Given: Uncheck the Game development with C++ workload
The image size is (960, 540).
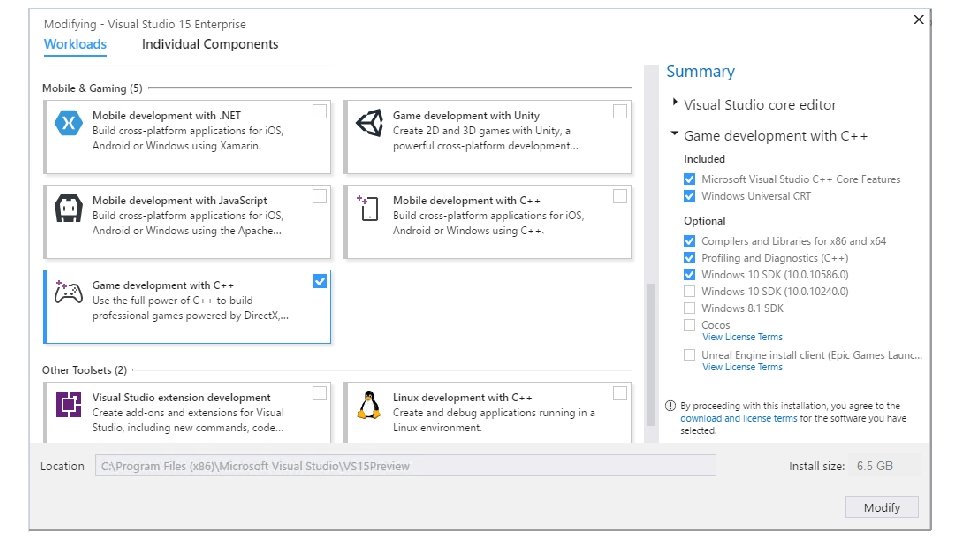Looking at the screenshot, I should point(320,282).
